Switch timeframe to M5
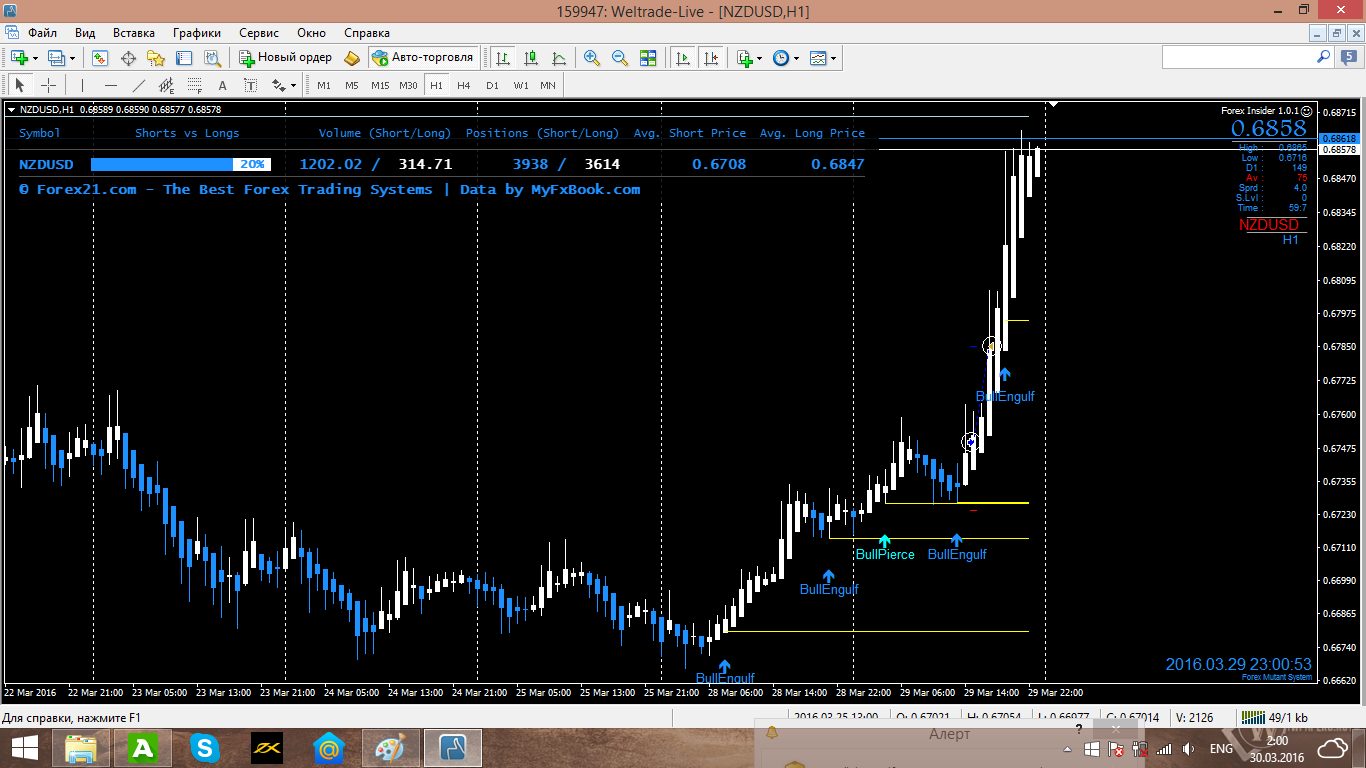The image size is (1366, 768). click(x=352, y=85)
